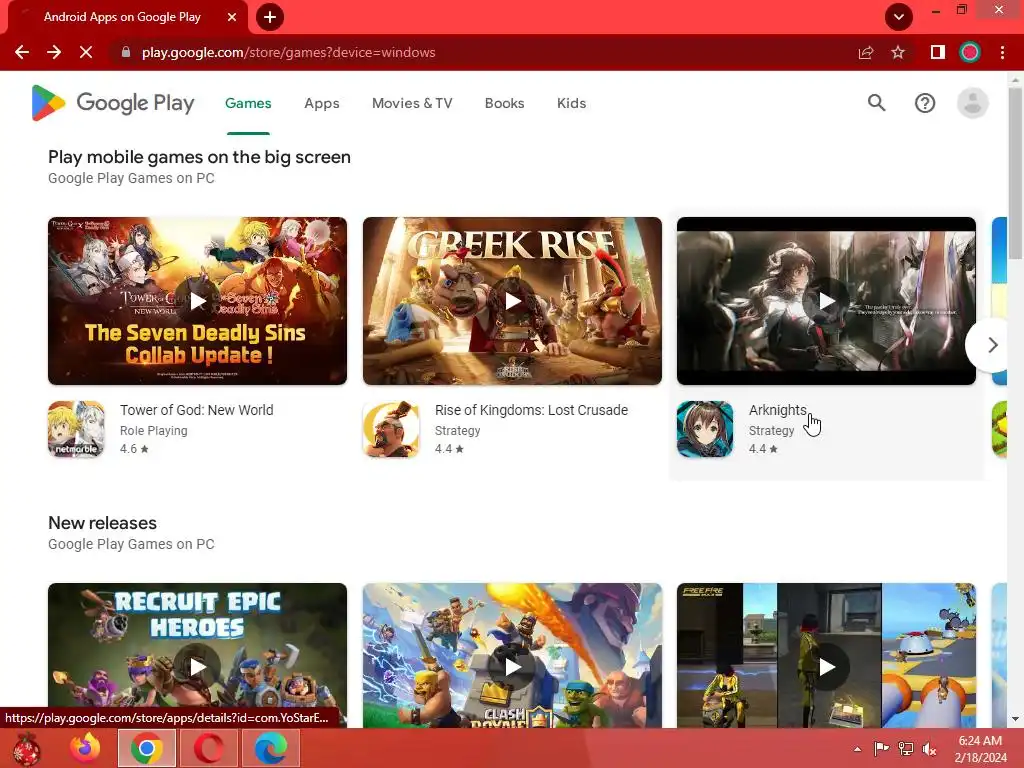Open the network tray icon
Image resolution: width=1024 pixels, height=768 pixels.
point(905,749)
